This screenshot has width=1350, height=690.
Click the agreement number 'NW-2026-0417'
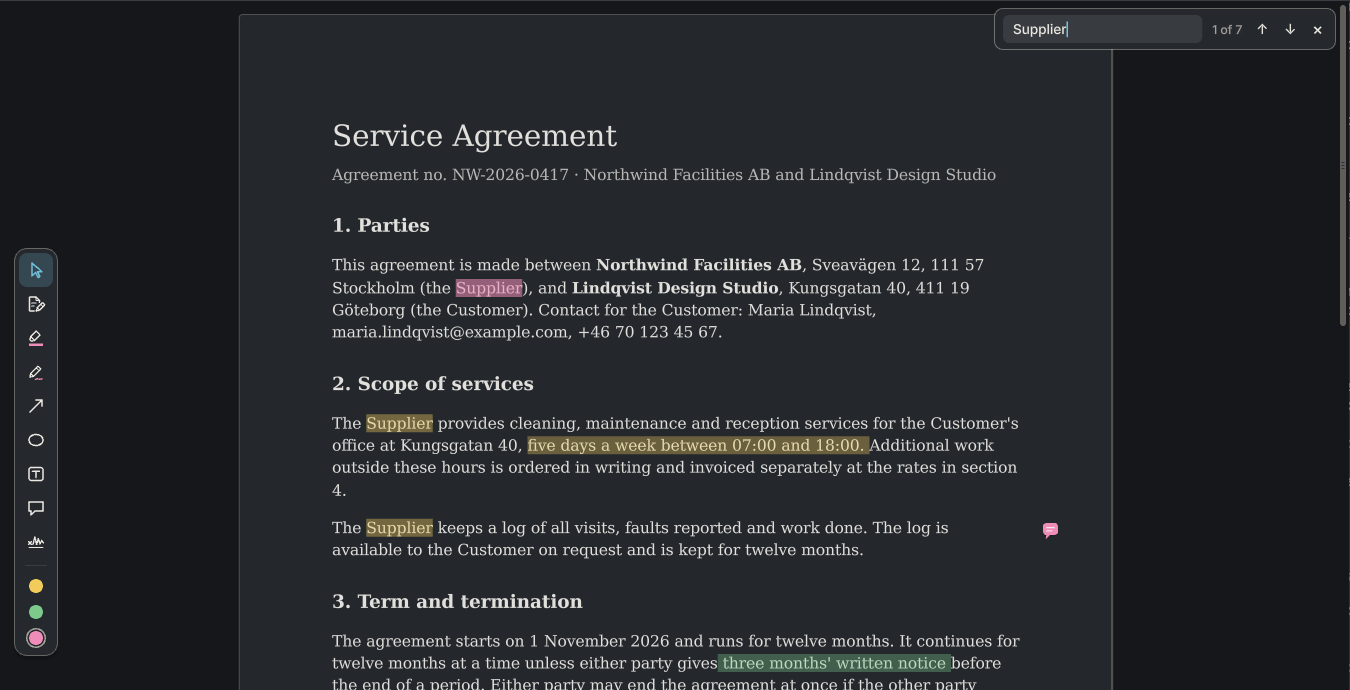(x=510, y=175)
